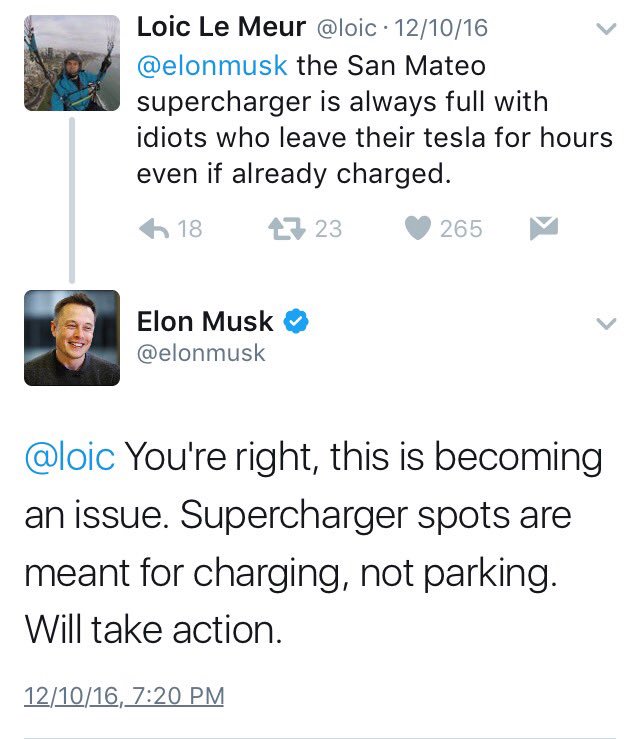This screenshot has height=739, width=640.
Task: Open the @loic mention in Elon's reply
Action: click(70, 456)
